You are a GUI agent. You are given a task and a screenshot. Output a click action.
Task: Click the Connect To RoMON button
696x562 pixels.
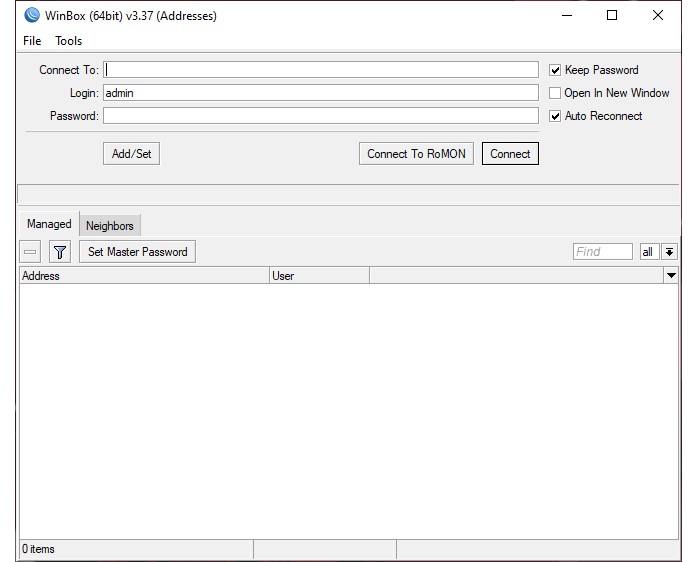coord(416,154)
